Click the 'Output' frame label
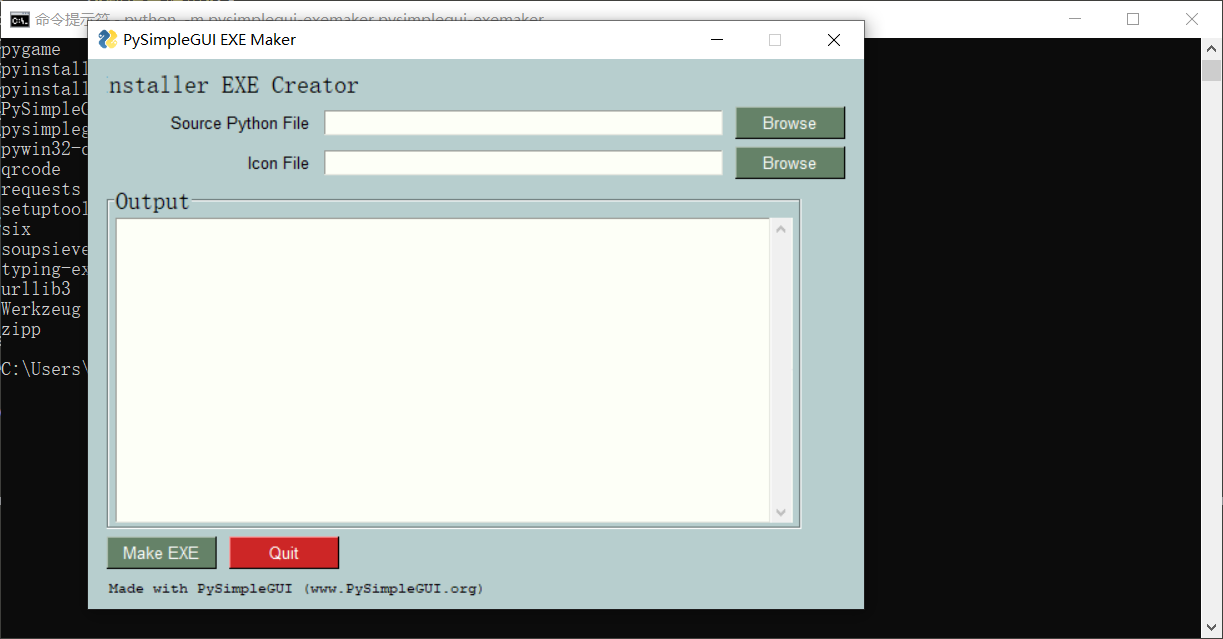 point(152,202)
